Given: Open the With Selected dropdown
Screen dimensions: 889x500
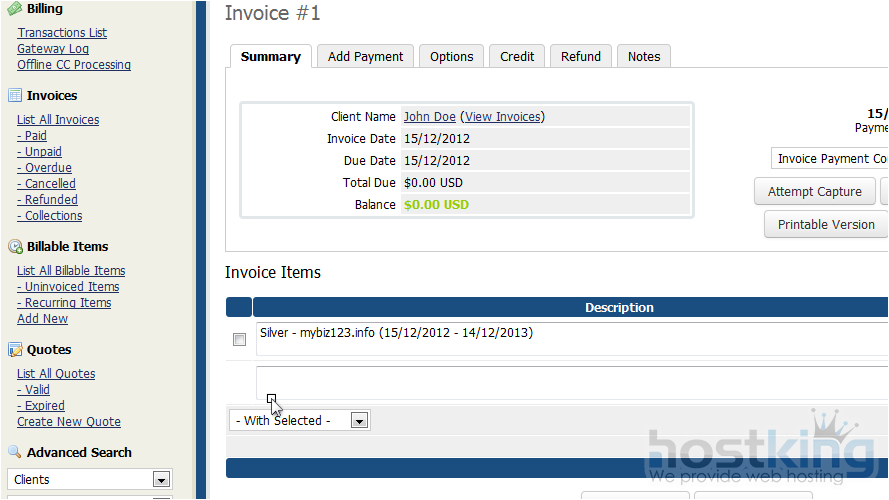Looking at the screenshot, I should [299, 421].
